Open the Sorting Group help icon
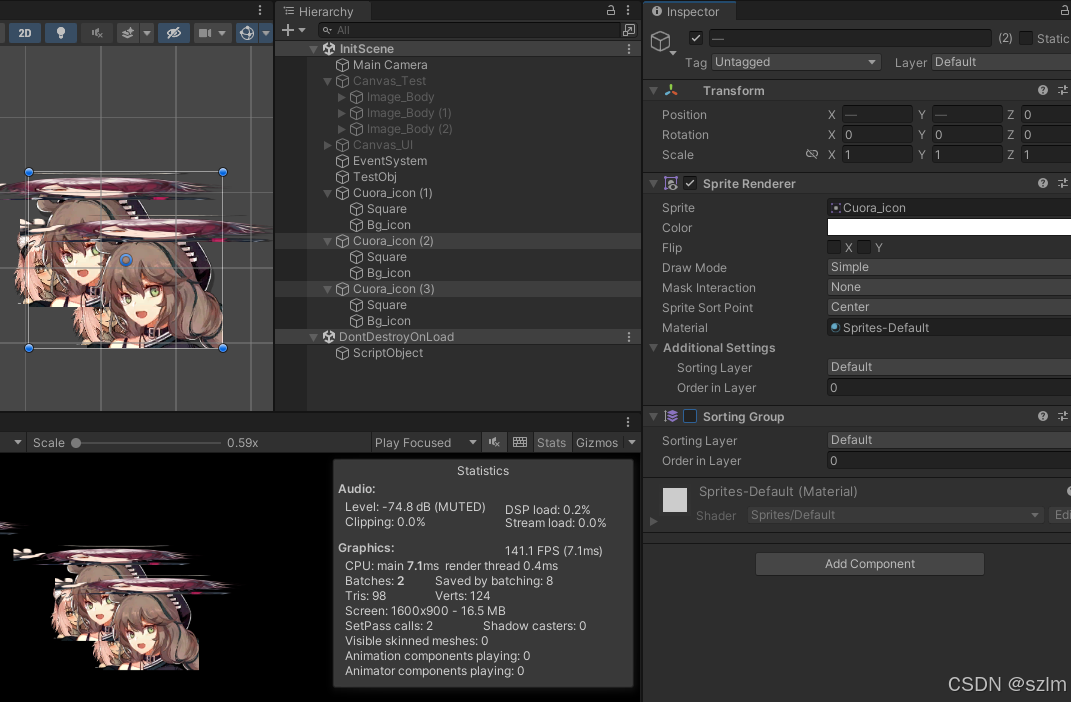Screen dimensions: 1071x702 [x=1042, y=416]
